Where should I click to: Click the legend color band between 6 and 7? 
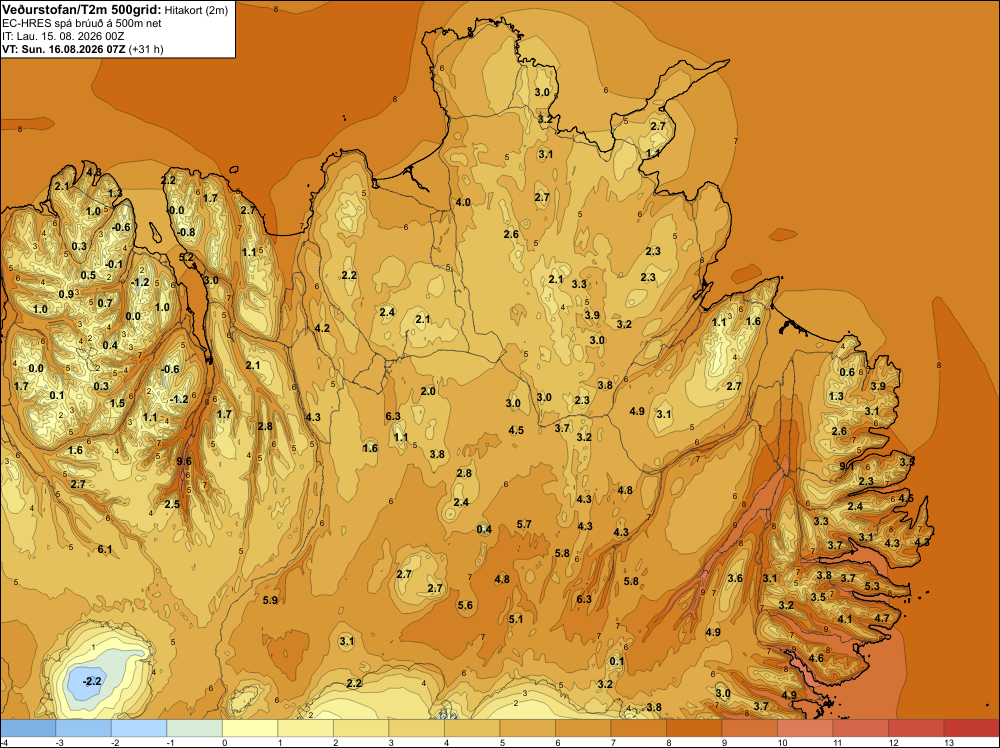pos(583,728)
